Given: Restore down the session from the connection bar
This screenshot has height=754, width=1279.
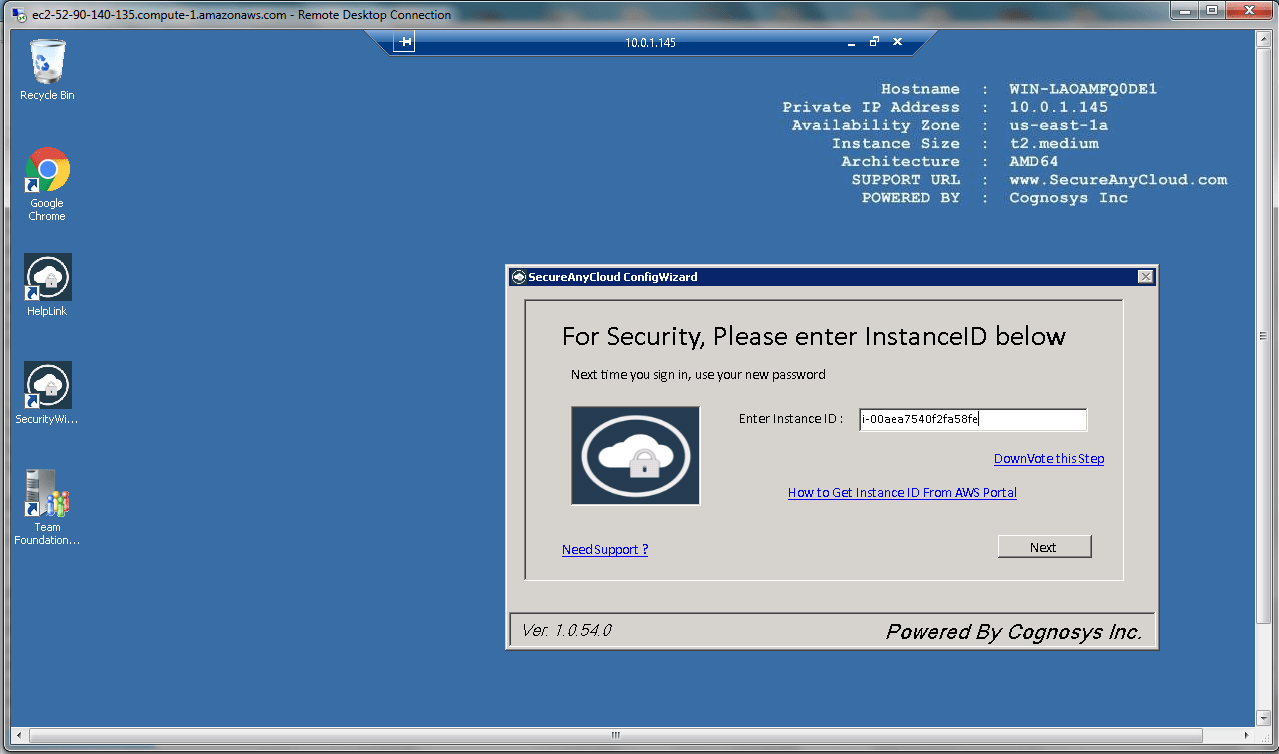Looking at the screenshot, I should point(874,42).
